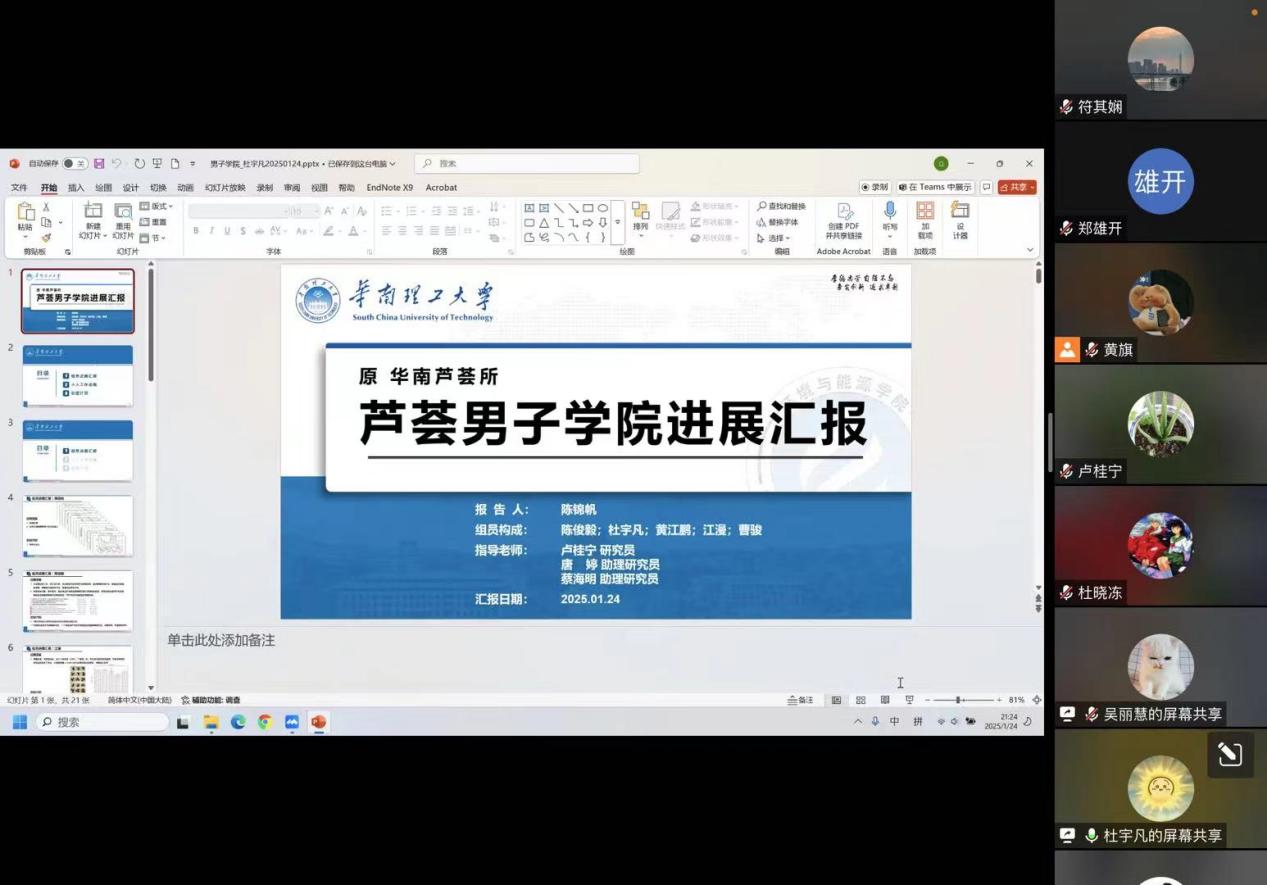Expand the Section dropdown in Slides group

pos(153,238)
